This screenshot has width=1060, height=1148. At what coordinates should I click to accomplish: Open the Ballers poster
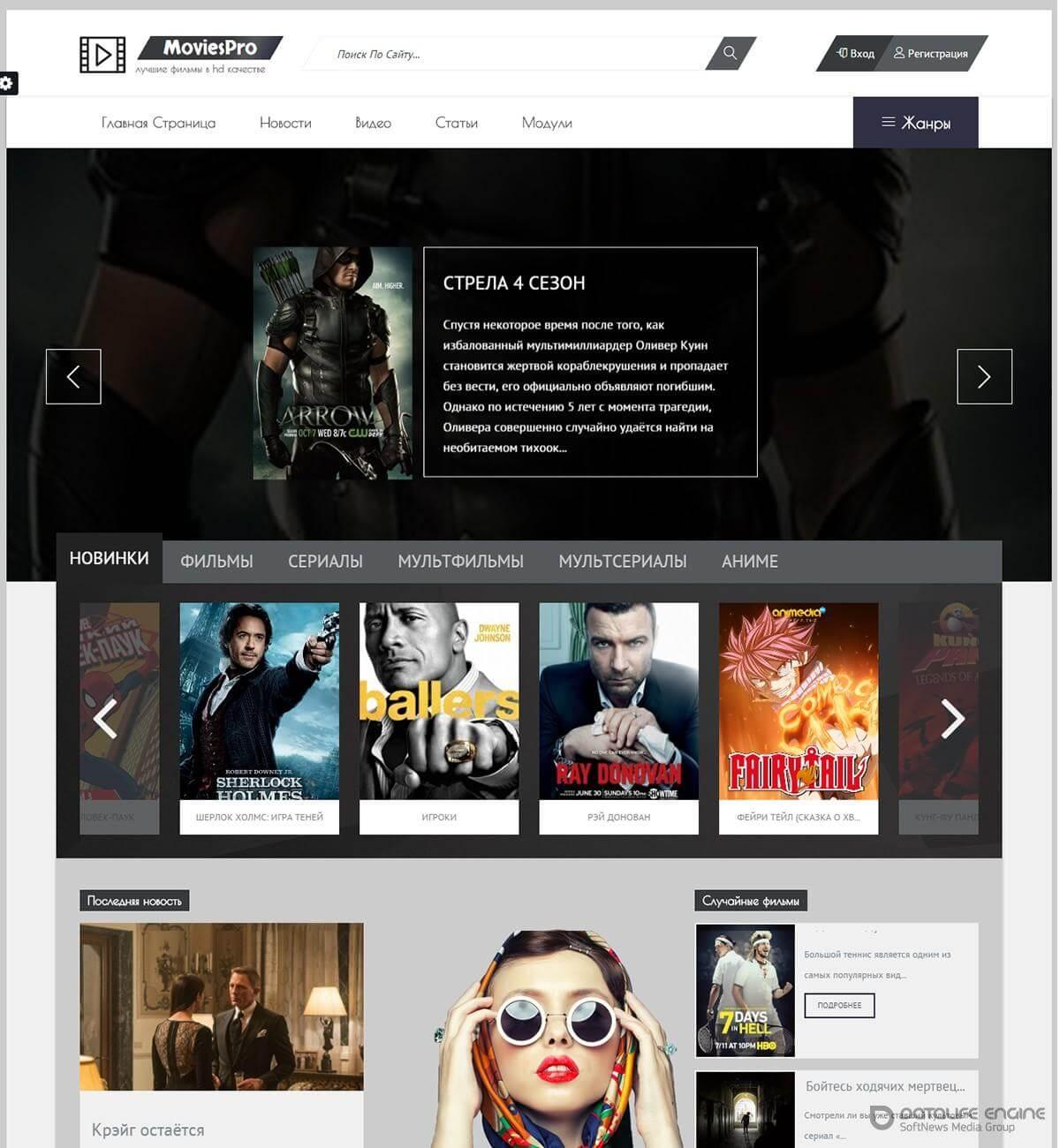(439, 702)
